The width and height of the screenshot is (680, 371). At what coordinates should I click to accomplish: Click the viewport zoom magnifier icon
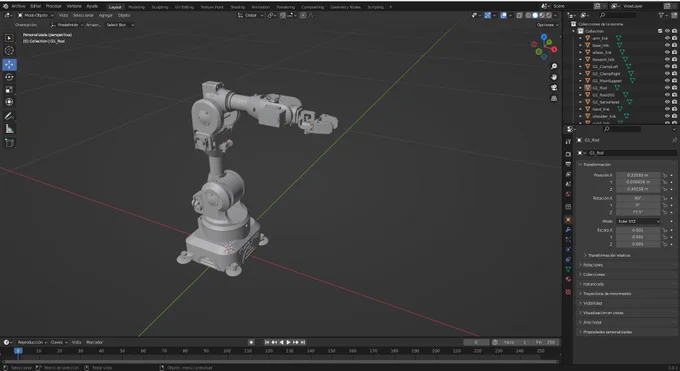pos(554,66)
